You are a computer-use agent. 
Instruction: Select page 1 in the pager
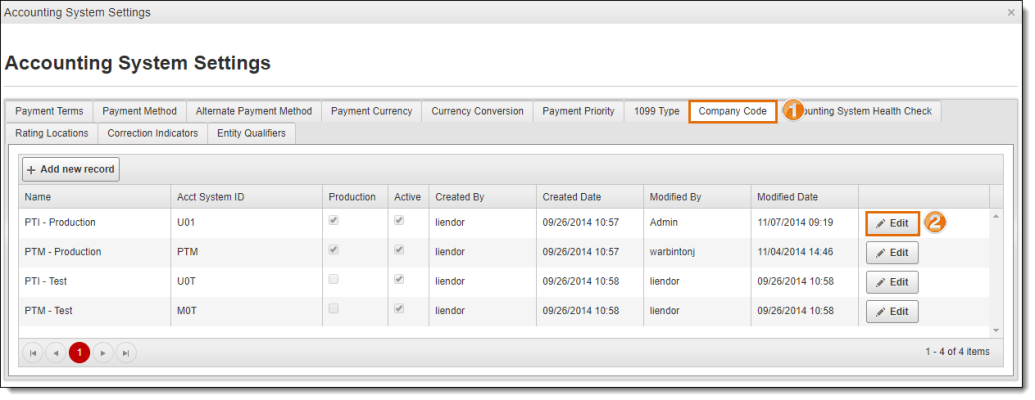coord(80,352)
